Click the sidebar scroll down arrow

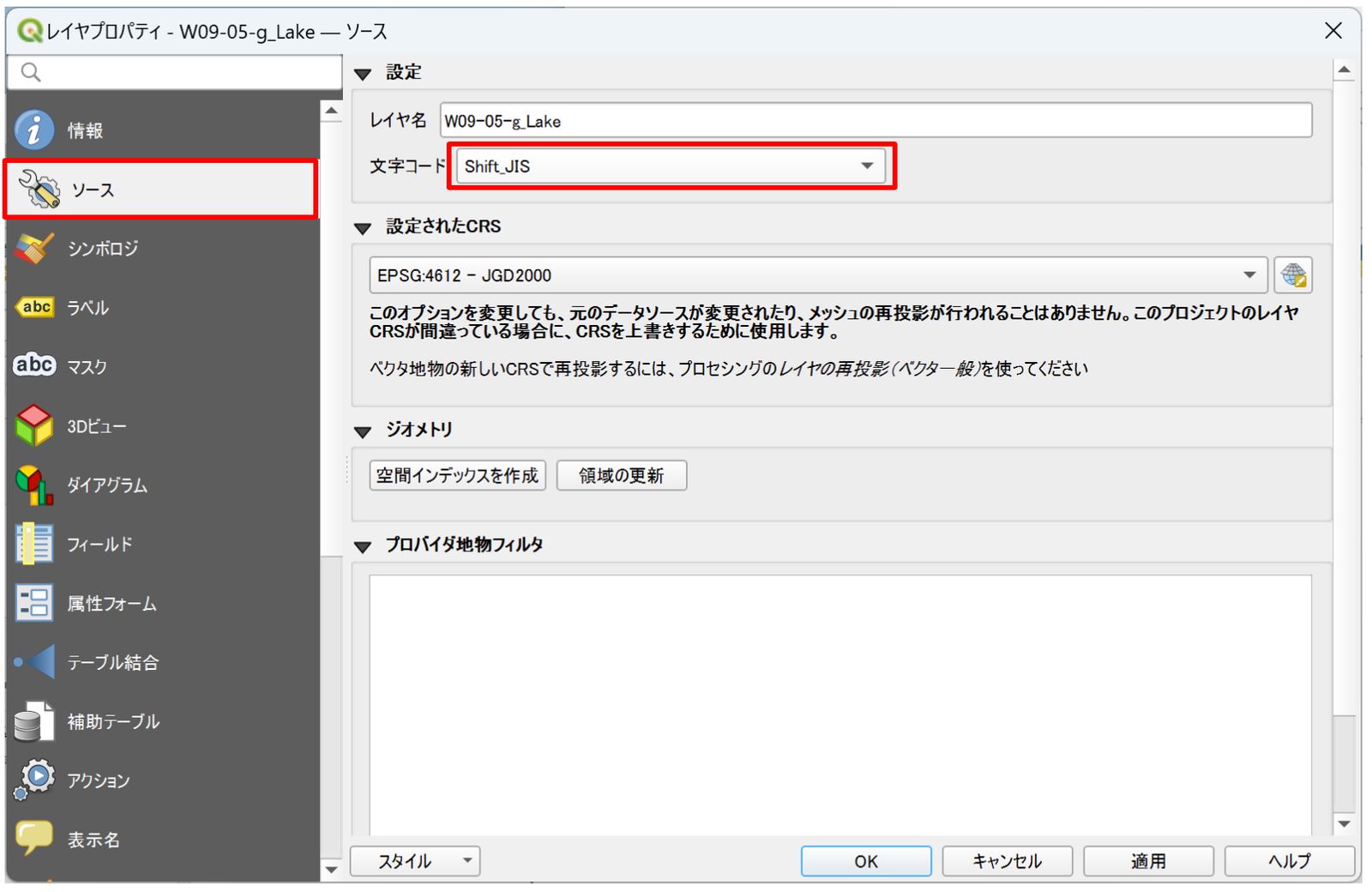(331, 870)
